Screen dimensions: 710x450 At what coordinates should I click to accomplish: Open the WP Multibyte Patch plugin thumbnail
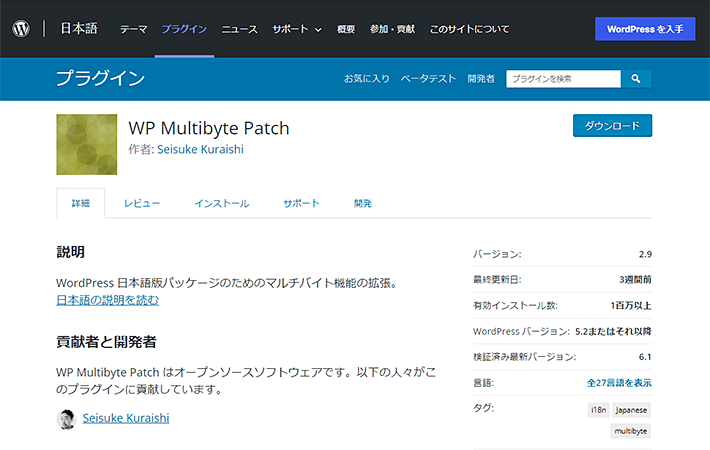pos(86,144)
